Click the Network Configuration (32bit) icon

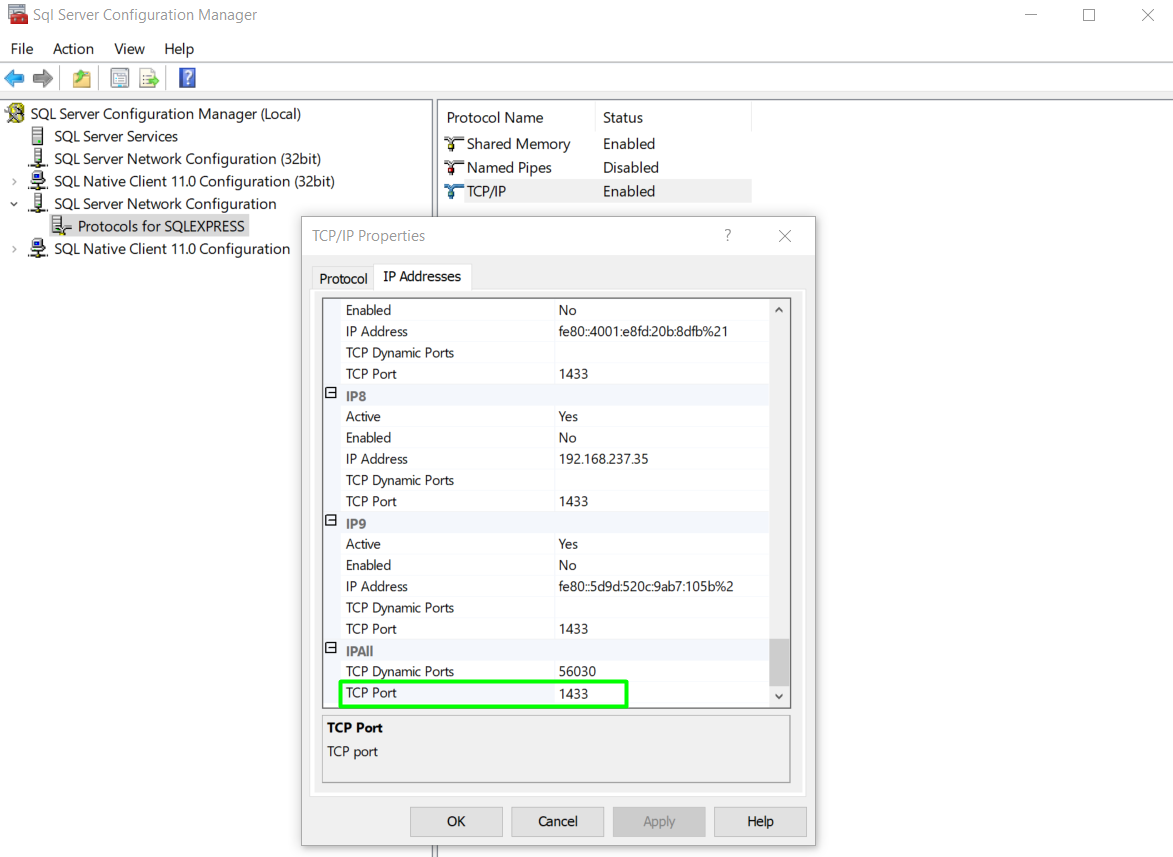37,159
